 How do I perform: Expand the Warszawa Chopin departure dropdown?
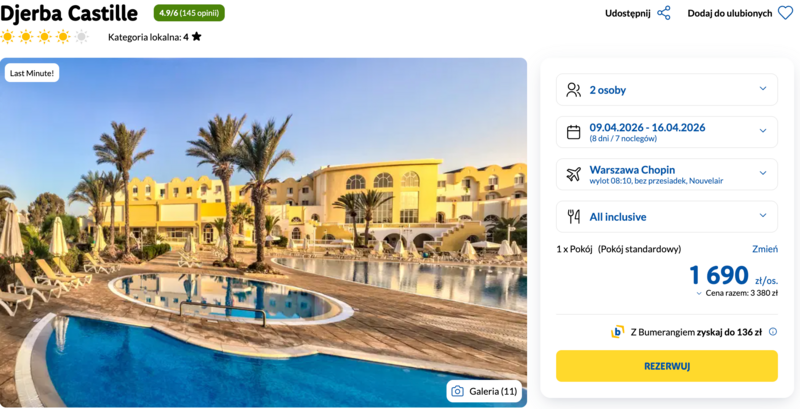click(x=666, y=174)
